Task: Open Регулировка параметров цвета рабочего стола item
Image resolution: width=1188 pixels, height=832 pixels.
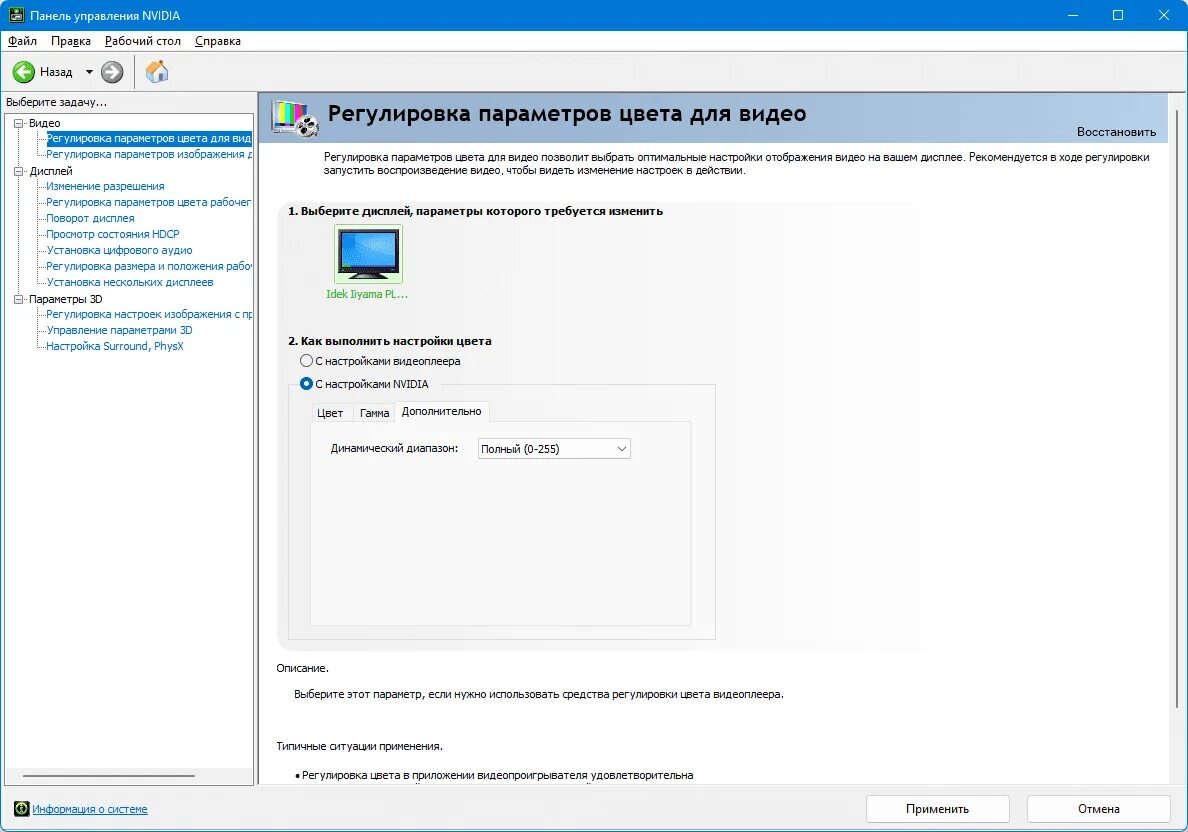Action: [x=148, y=202]
